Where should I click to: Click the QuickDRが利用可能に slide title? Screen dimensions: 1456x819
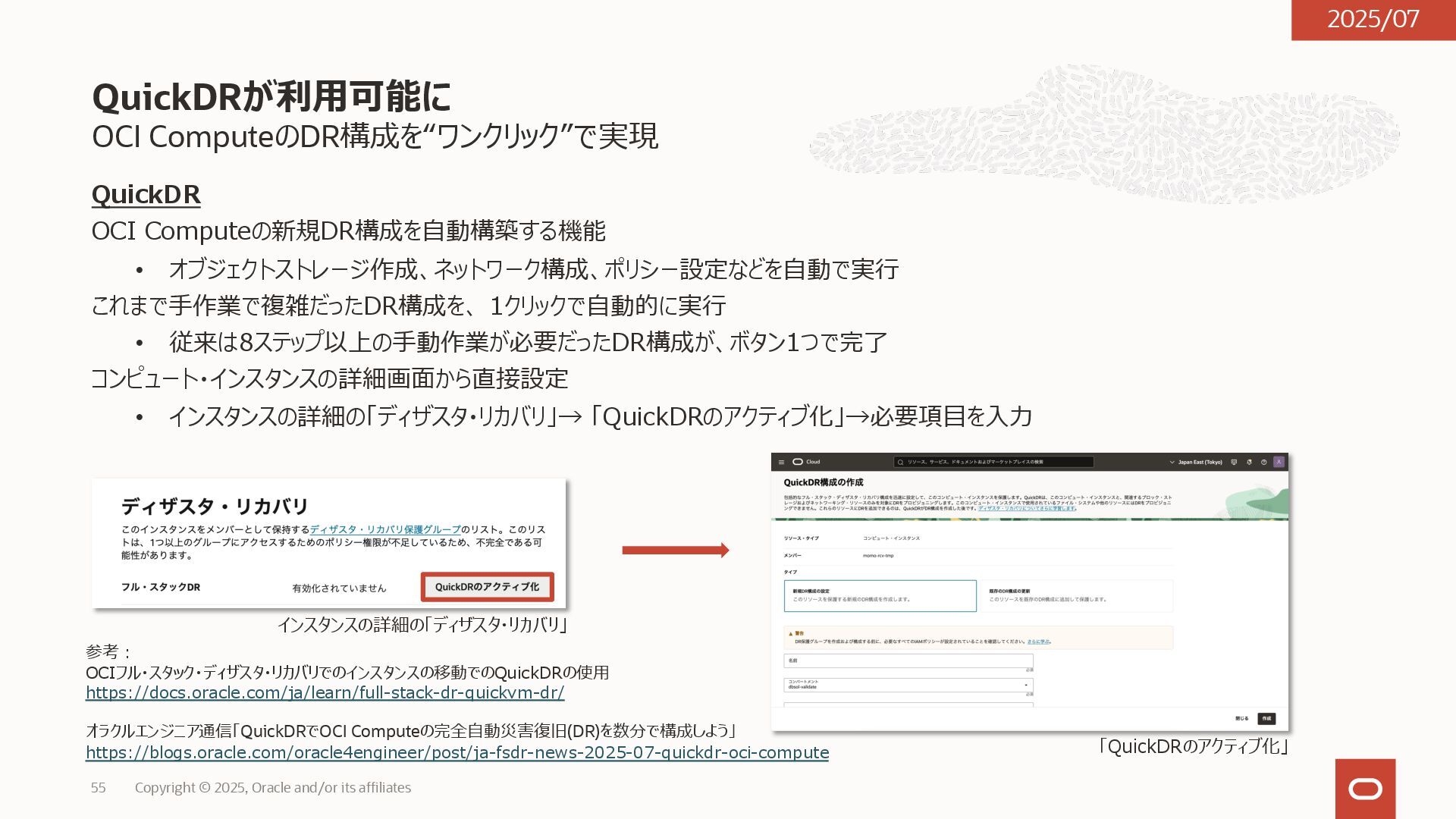pyautogui.click(x=271, y=96)
